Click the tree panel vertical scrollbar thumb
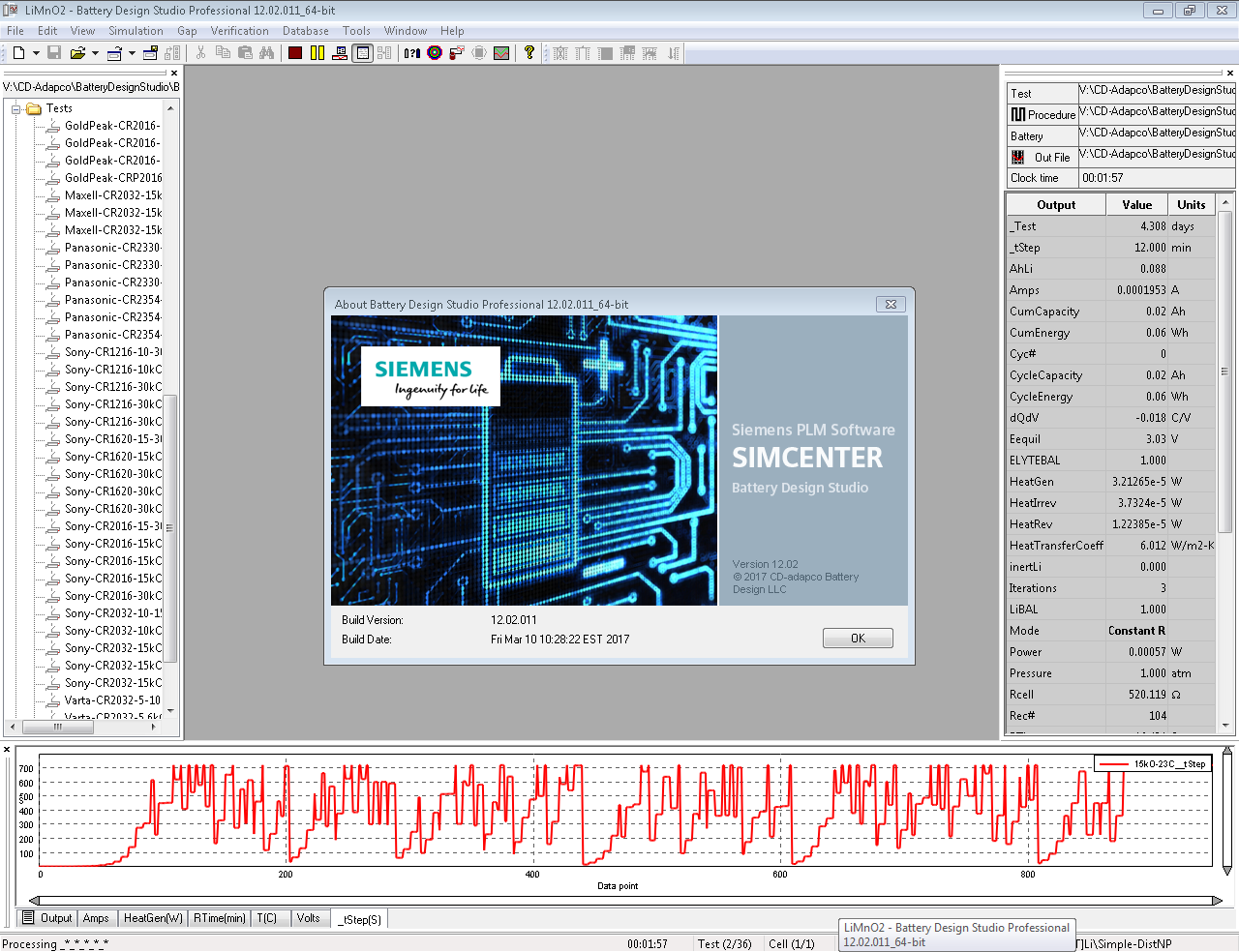The image size is (1239, 952). (170, 527)
